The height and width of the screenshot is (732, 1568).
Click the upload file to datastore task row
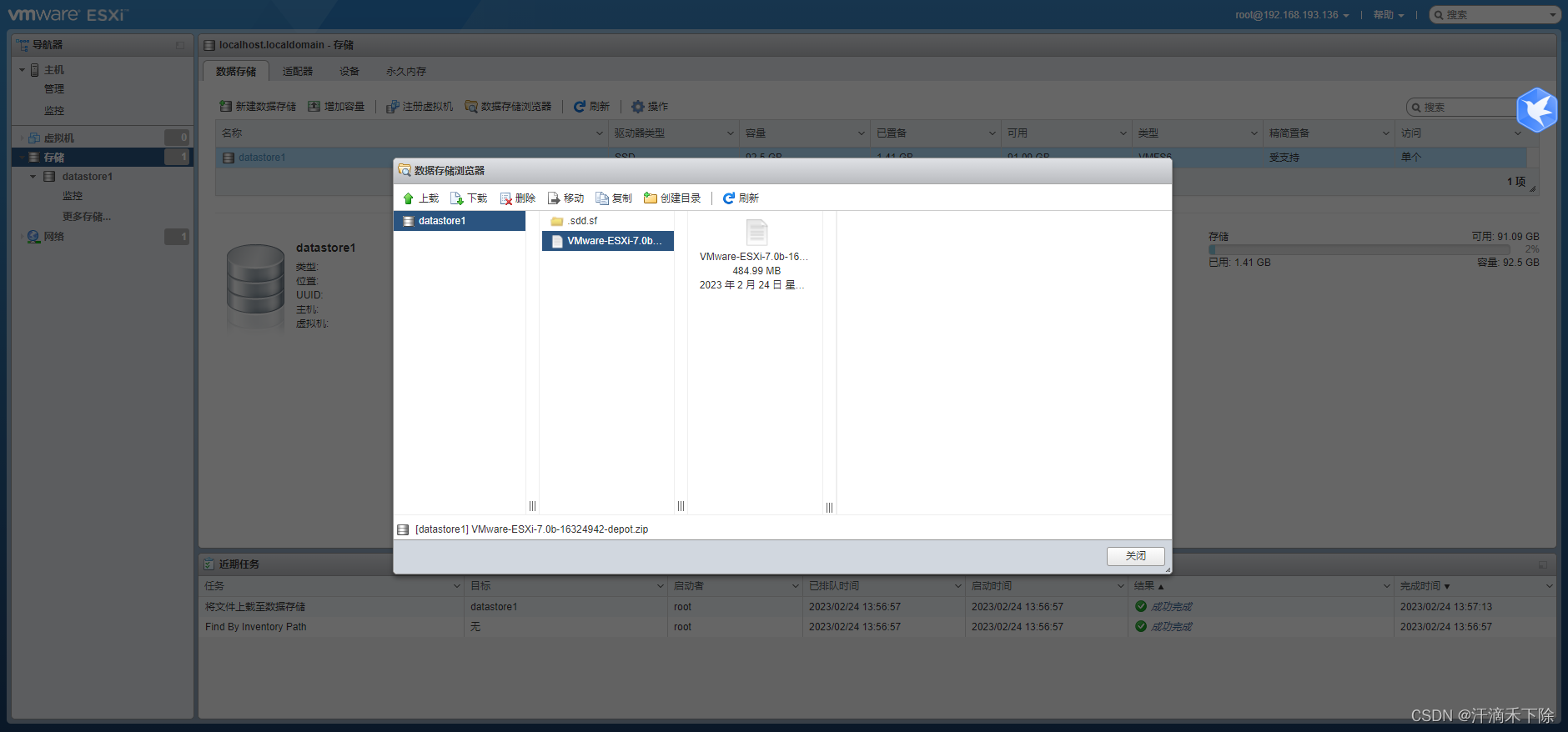(x=877, y=607)
